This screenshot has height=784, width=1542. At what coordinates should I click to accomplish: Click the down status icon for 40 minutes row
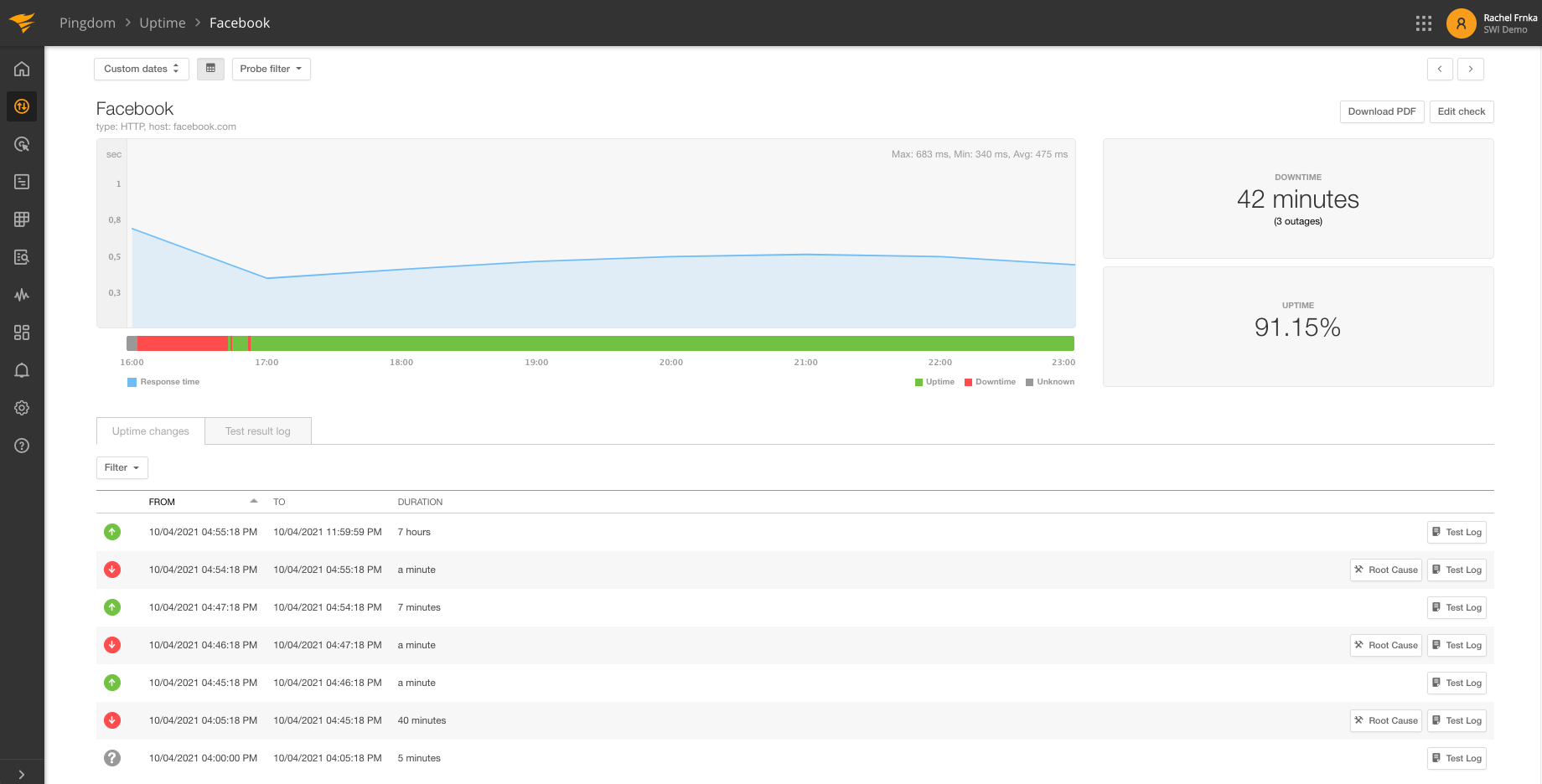(x=112, y=720)
